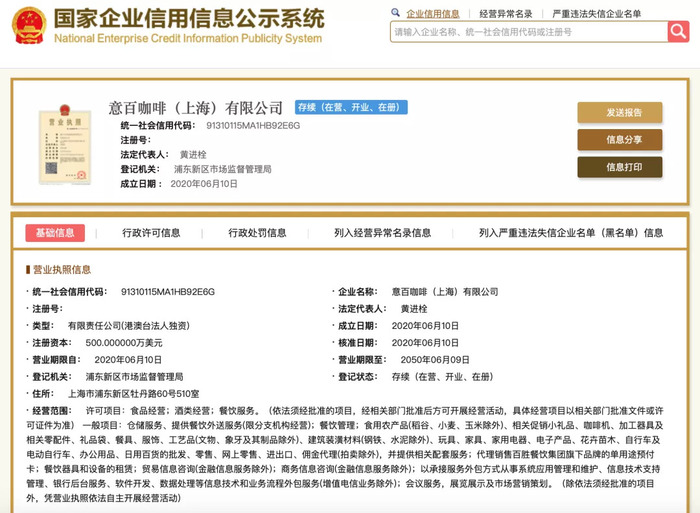
Task: Click the small magnifier icon beside 企业信用信息
Action: pos(395,13)
